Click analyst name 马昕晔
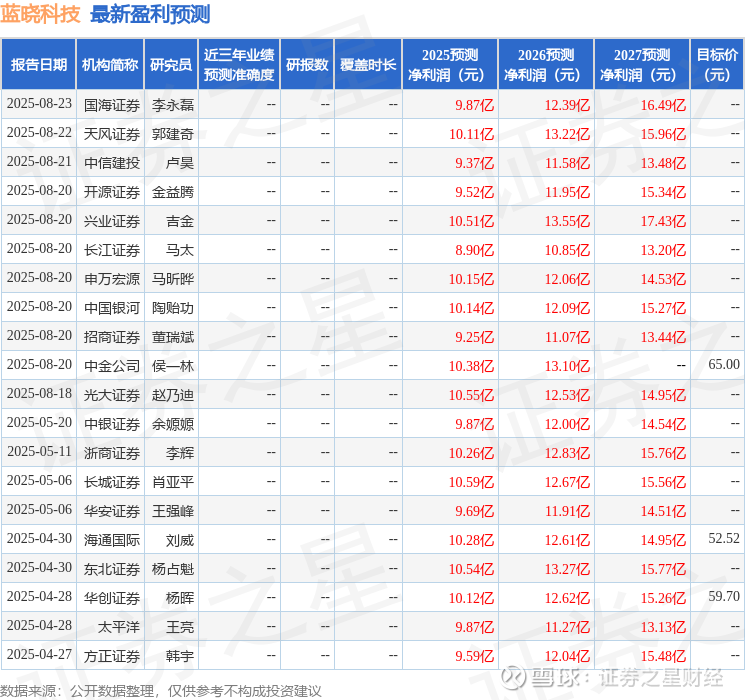Image resolution: width=745 pixels, height=700 pixels. [x=173, y=279]
